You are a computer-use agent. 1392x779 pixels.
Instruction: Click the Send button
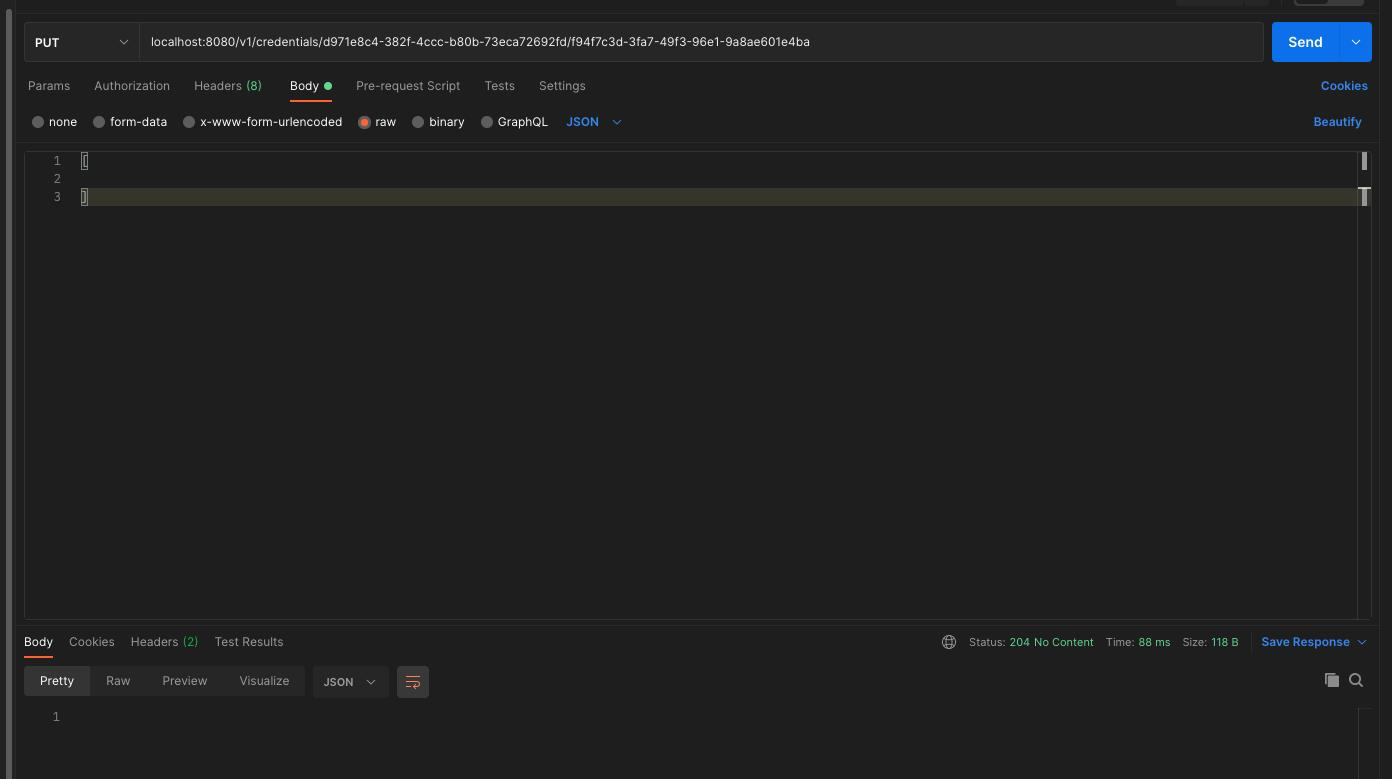pyautogui.click(x=1305, y=42)
